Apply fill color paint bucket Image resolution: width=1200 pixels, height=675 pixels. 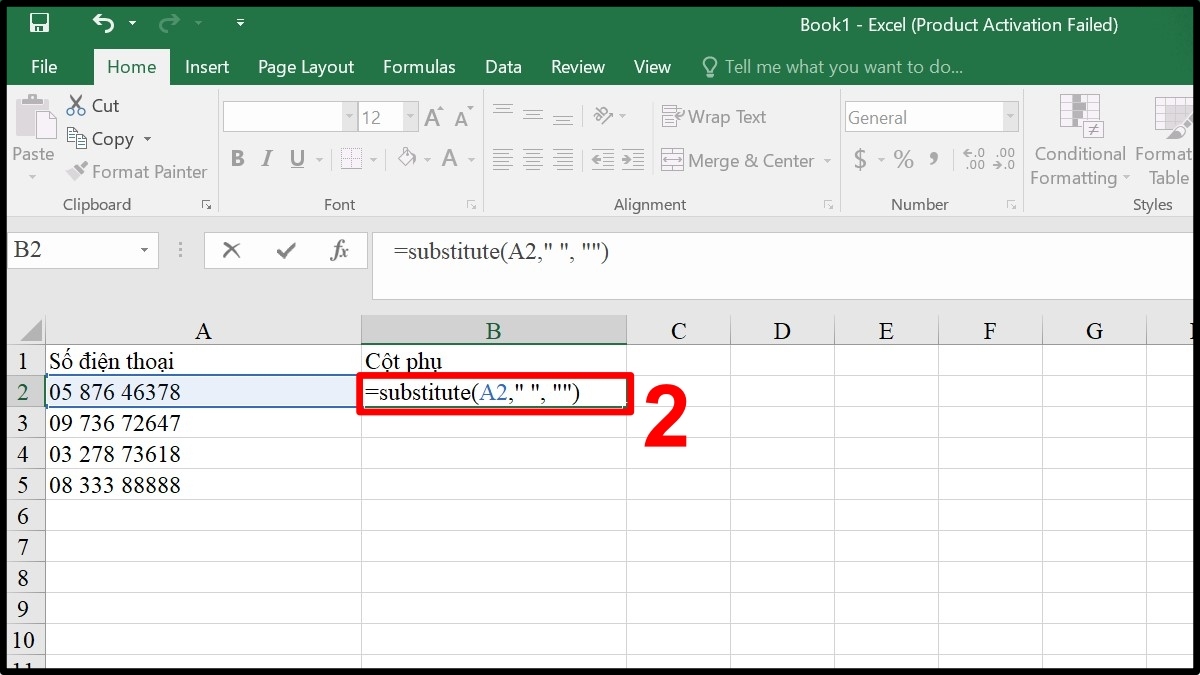[x=407, y=158]
